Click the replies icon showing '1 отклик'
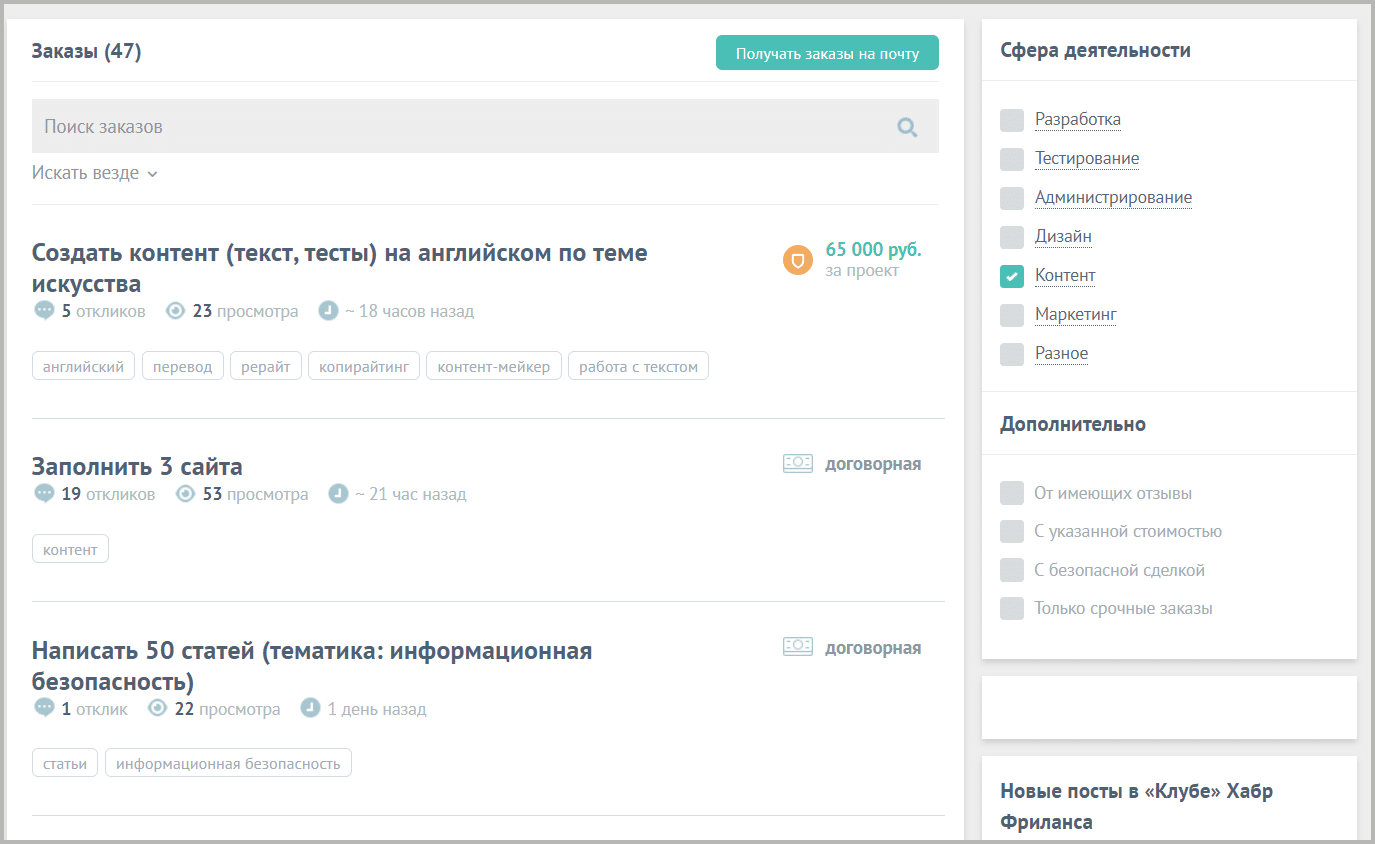The height and width of the screenshot is (844, 1375). [x=44, y=708]
